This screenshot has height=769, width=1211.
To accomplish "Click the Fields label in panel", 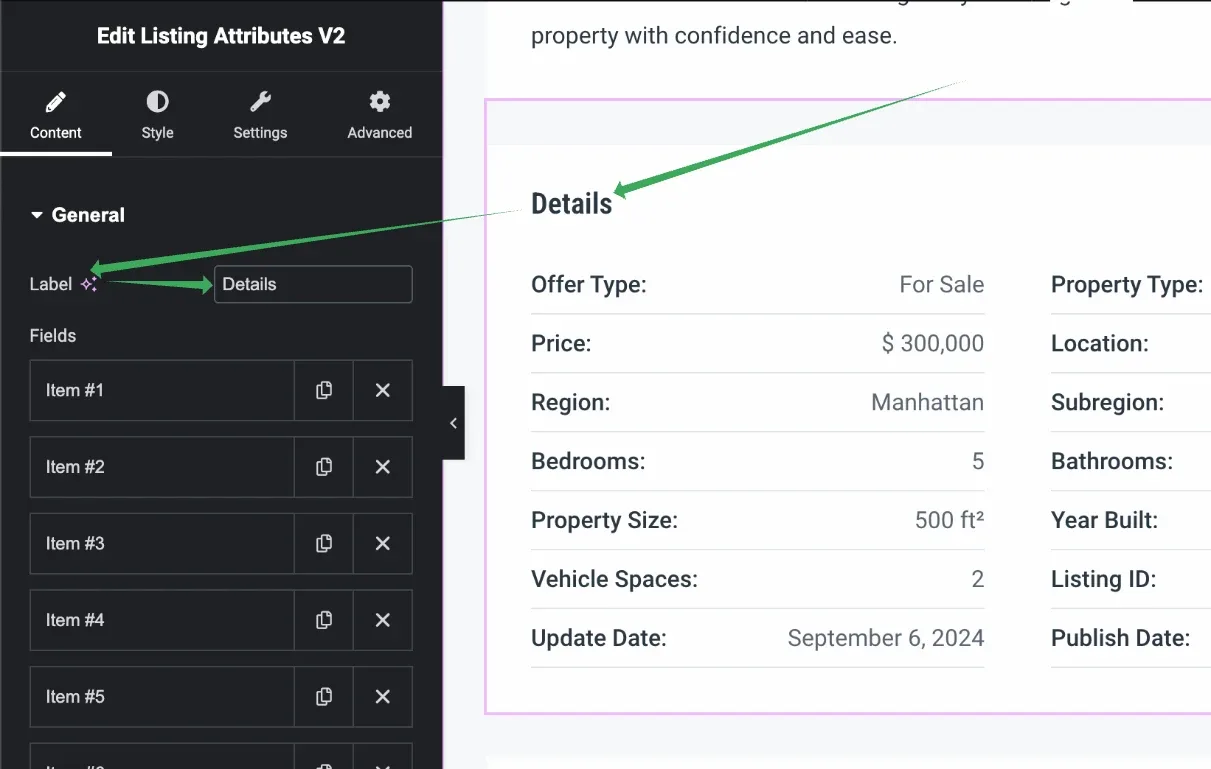I will 53,336.
